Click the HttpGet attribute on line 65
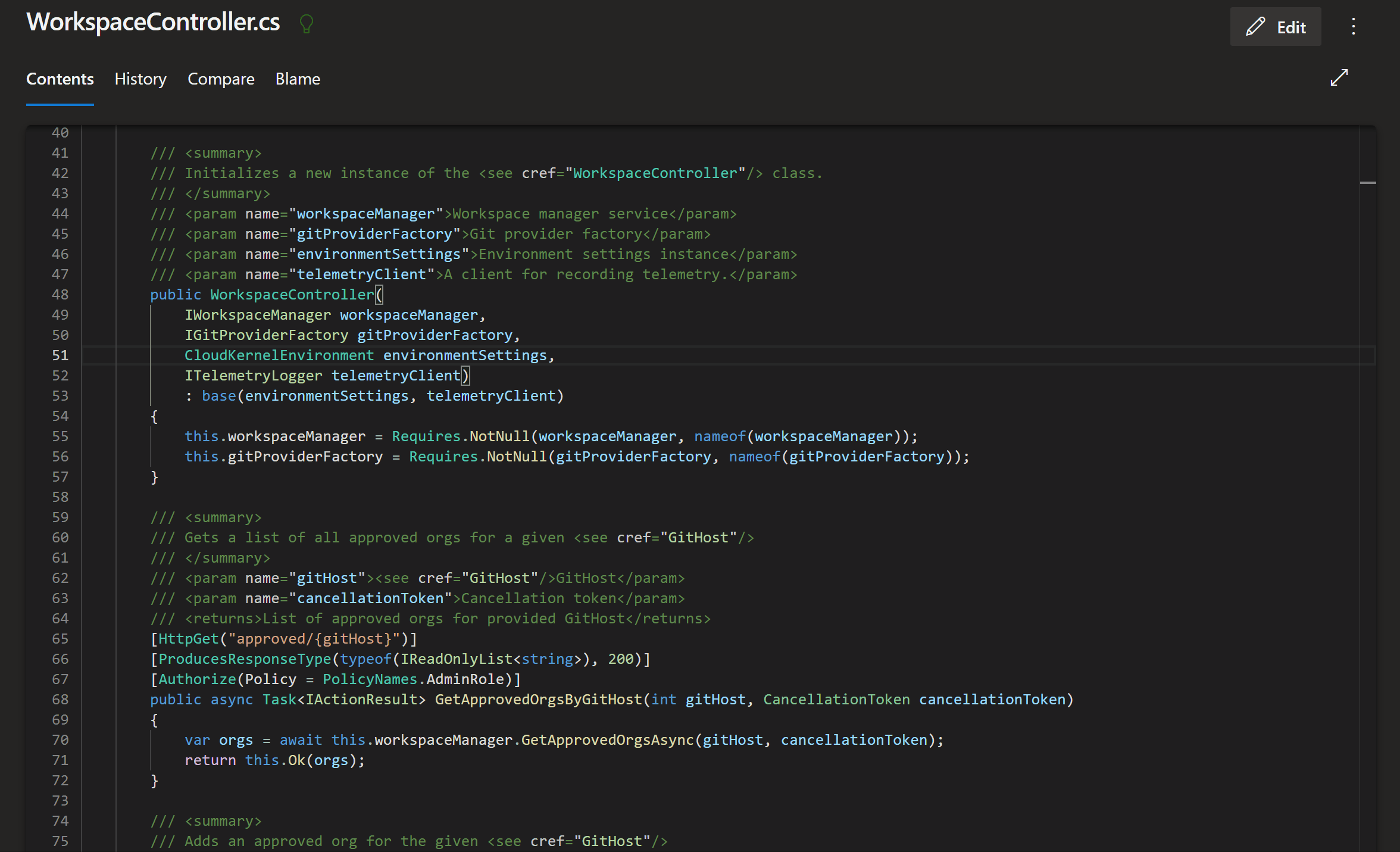 click(188, 639)
